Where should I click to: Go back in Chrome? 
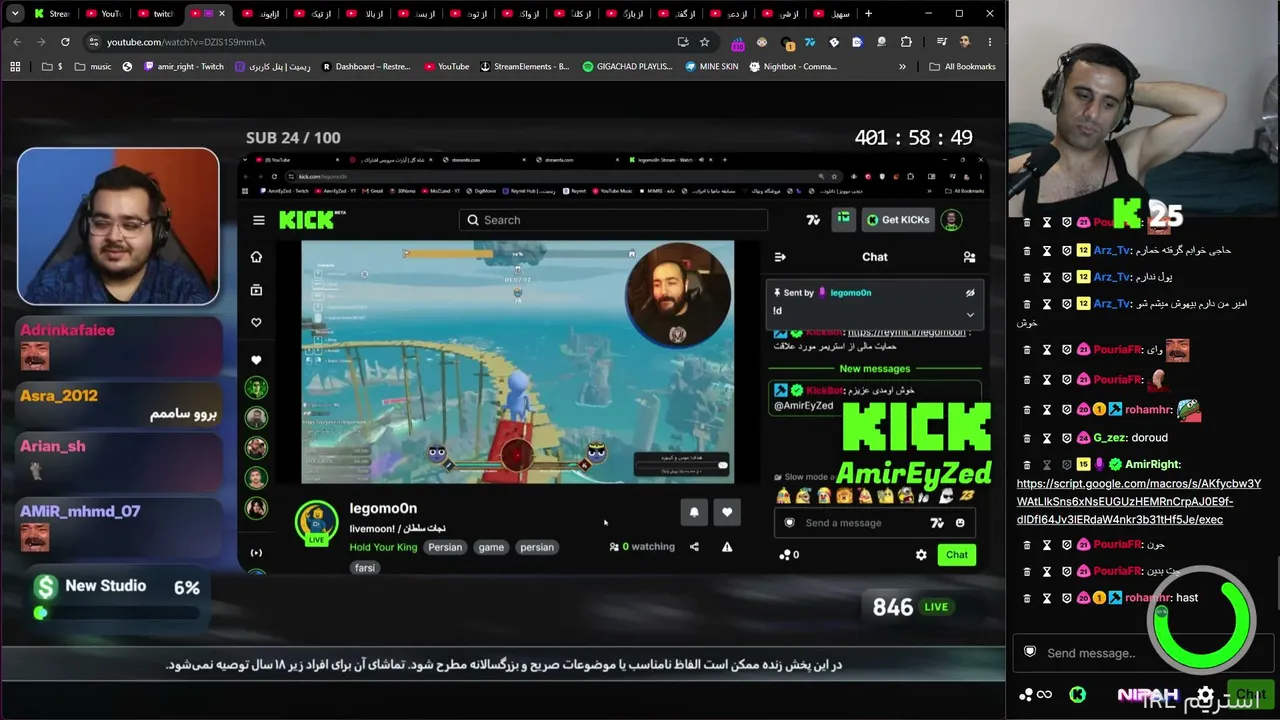pyautogui.click(x=17, y=42)
